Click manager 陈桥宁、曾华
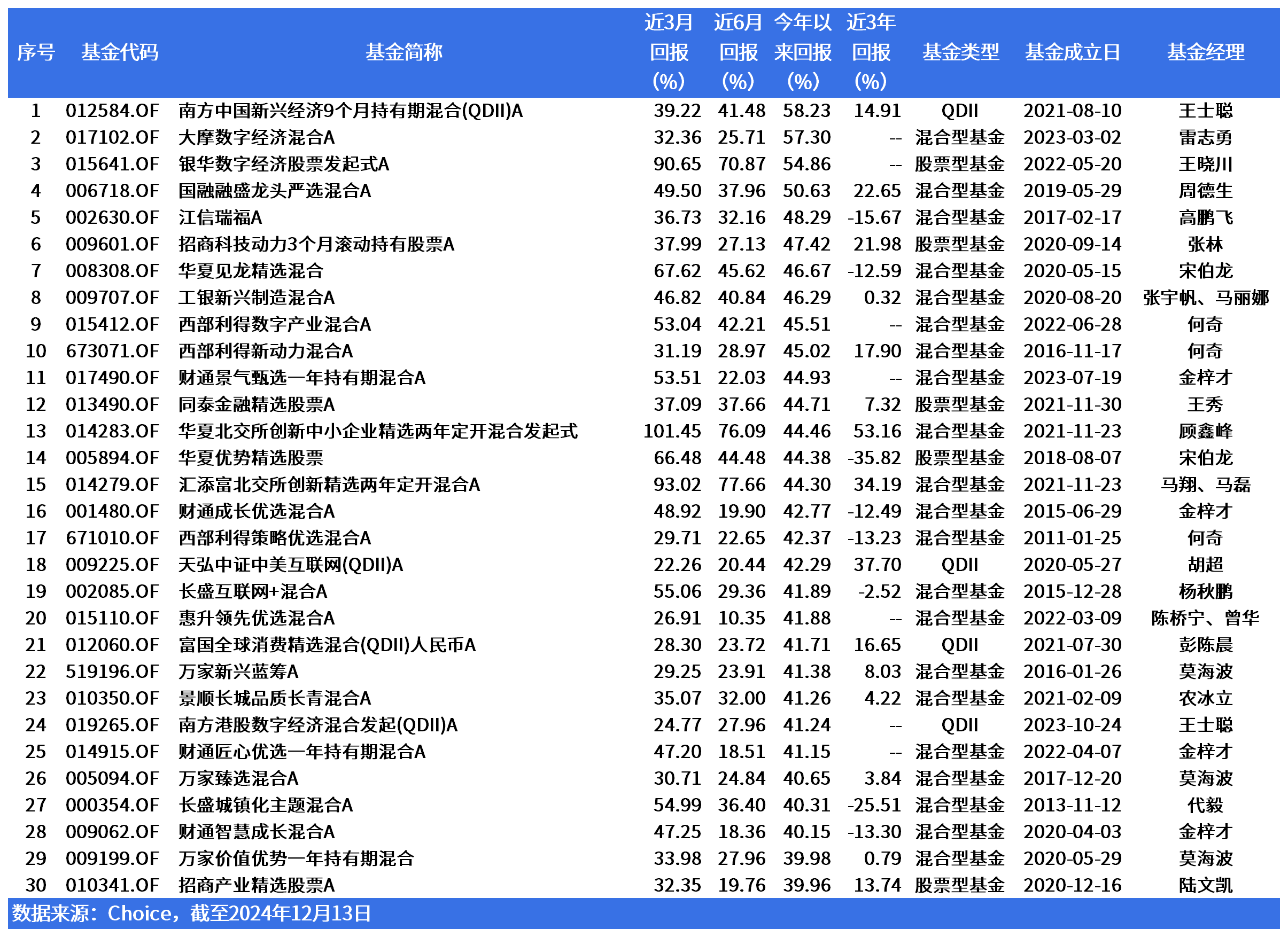This screenshot has width=1288, height=937. (x=1206, y=618)
